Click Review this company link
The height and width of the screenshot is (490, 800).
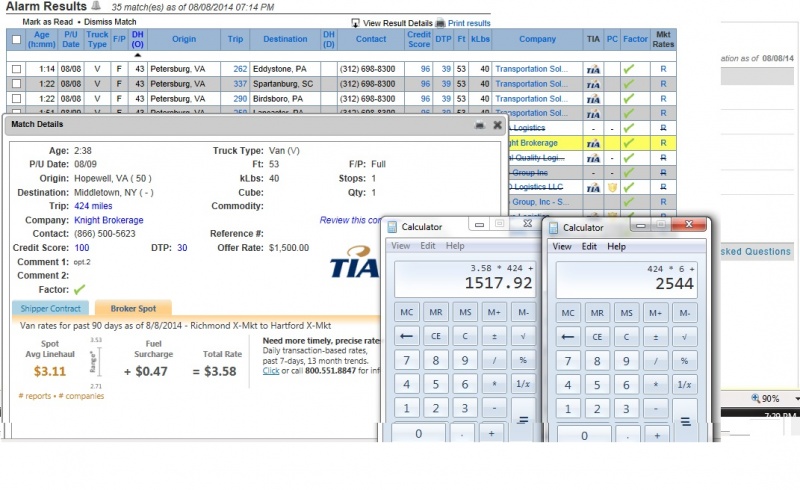[350, 220]
